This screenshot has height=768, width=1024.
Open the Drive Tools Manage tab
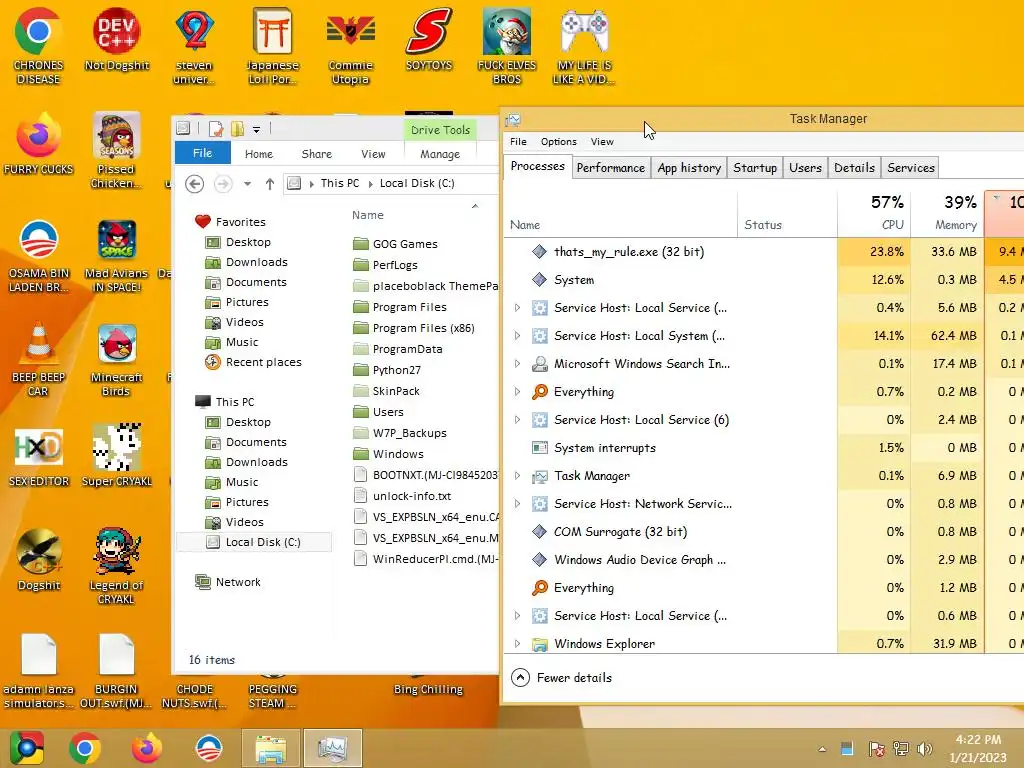pyautogui.click(x=440, y=154)
